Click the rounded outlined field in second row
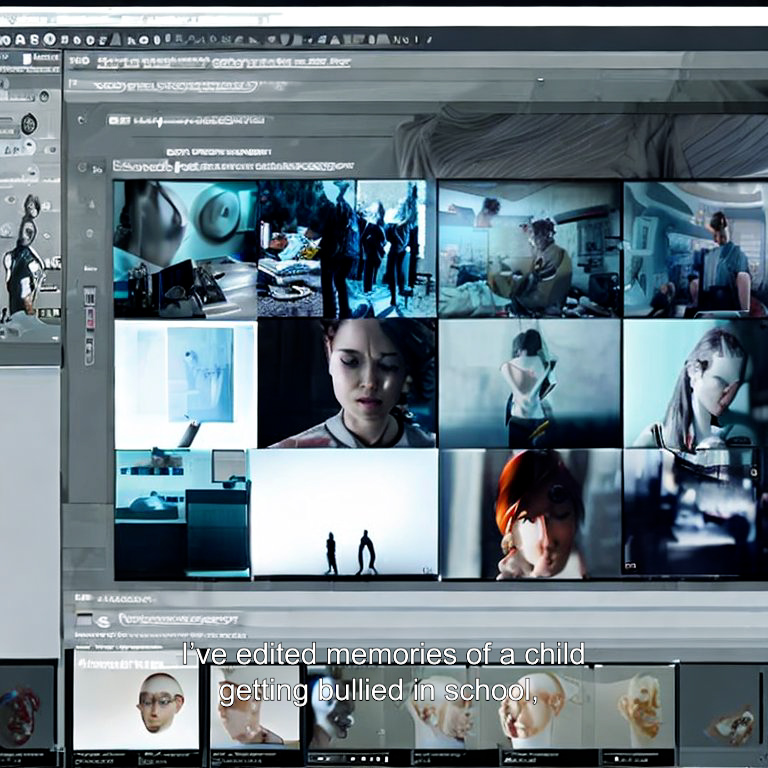 point(176,86)
